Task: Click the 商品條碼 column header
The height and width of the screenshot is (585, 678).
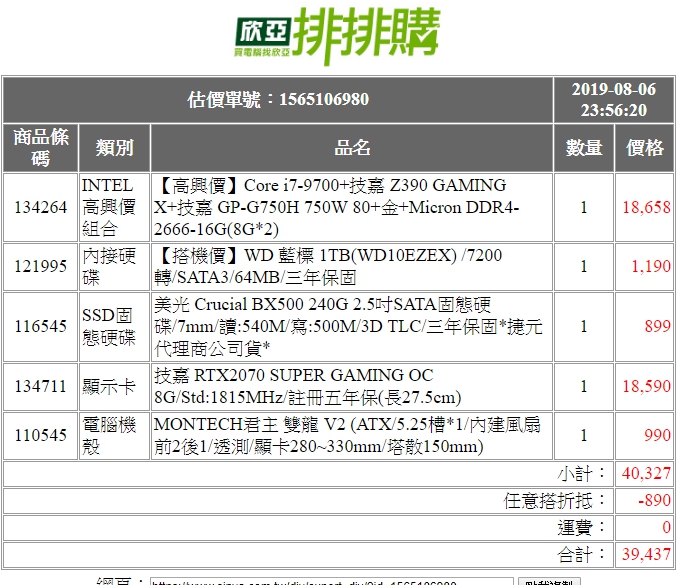Action: tap(41, 148)
